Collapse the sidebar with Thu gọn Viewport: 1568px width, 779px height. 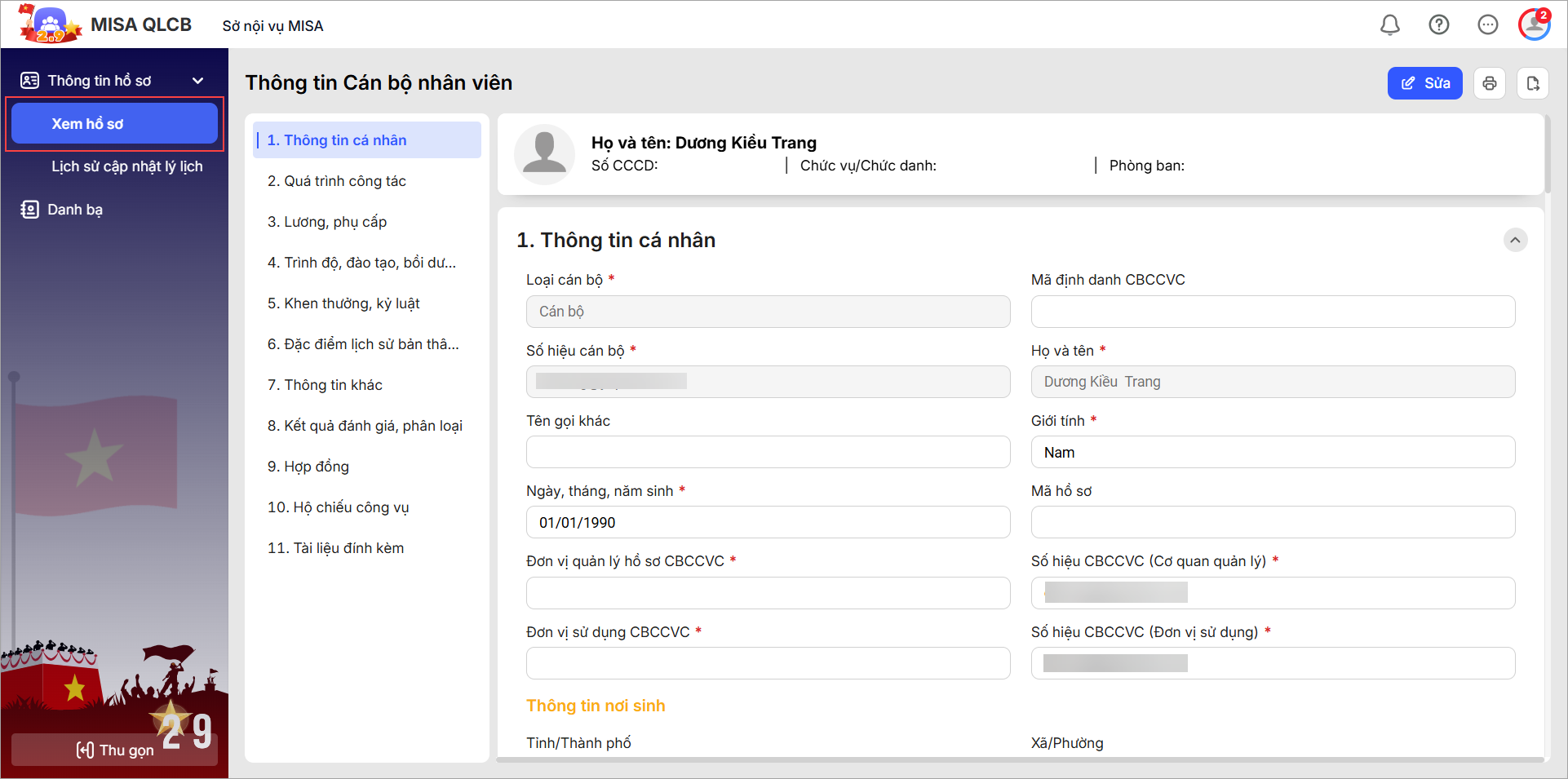pyautogui.click(x=114, y=750)
